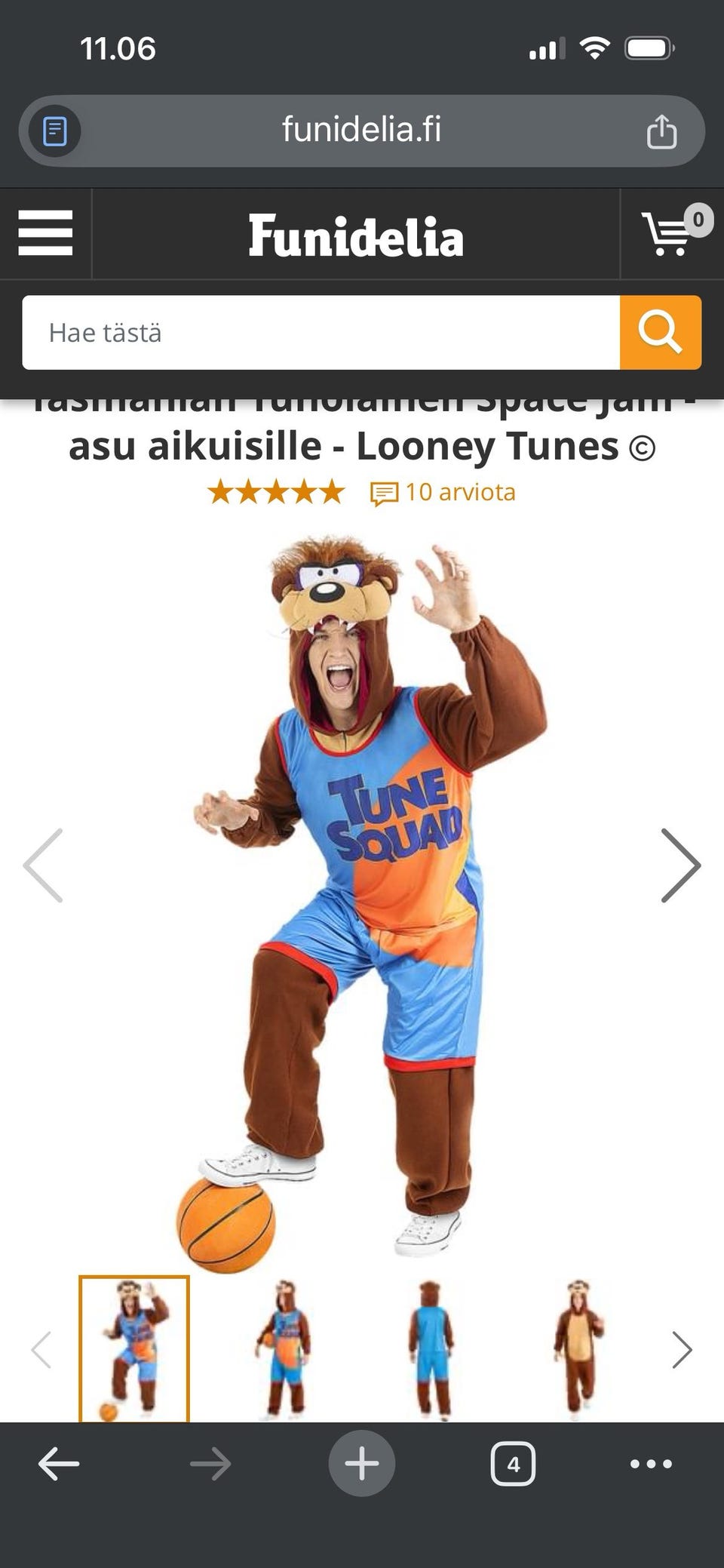Tap the browser forward arrow
The image size is (724, 1568).
point(210,1464)
